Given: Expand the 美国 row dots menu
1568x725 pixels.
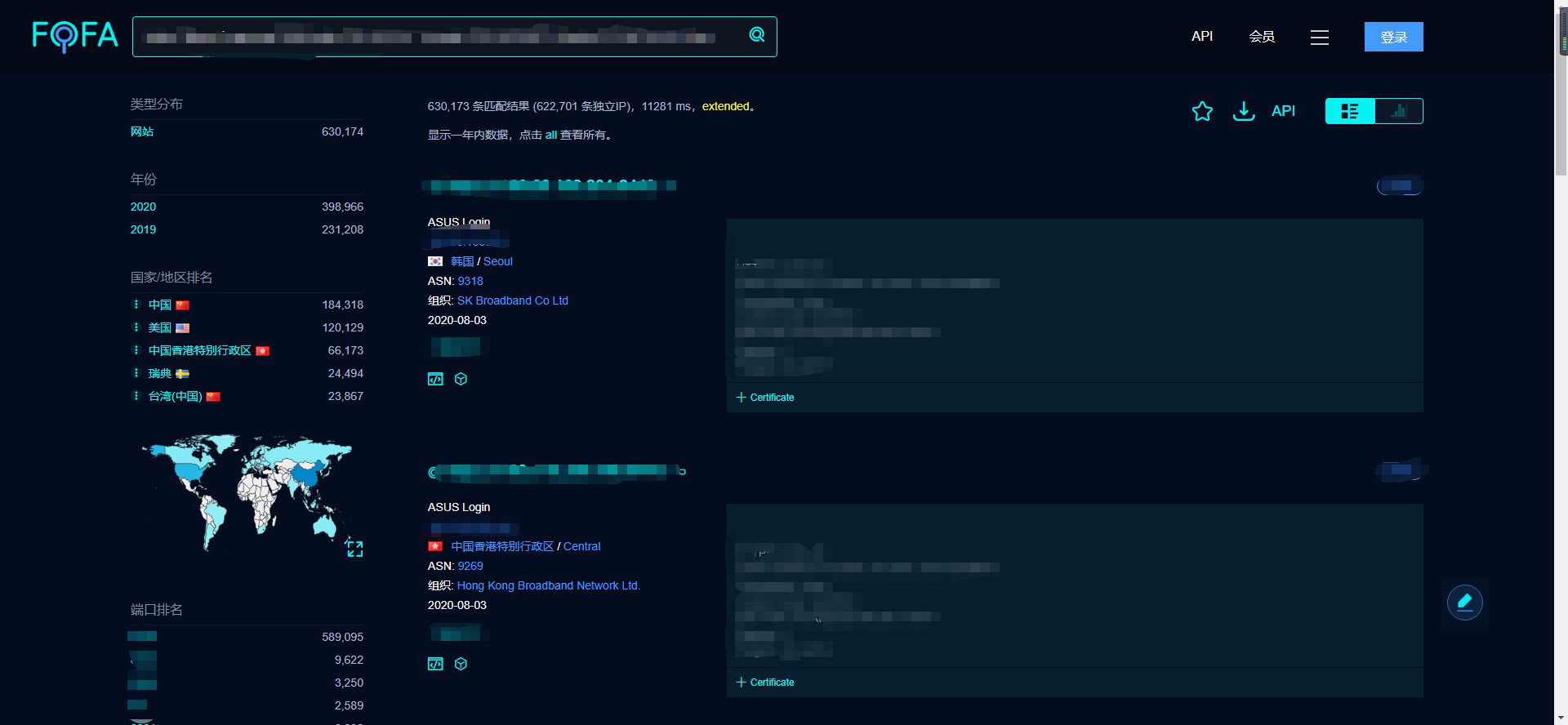Looking at the screenshot, I should [x=136, y=327].
